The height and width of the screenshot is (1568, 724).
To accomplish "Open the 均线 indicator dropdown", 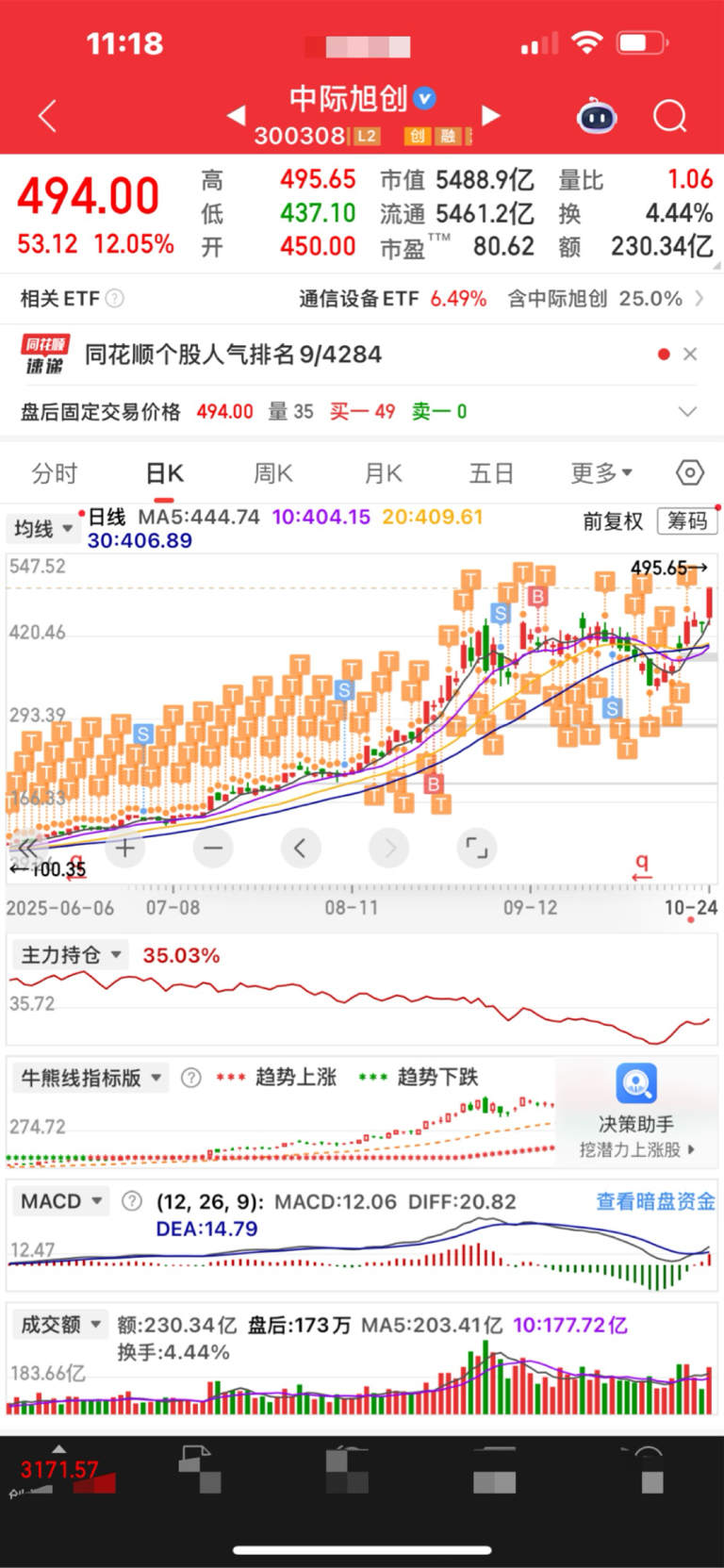I will point(42,529).
